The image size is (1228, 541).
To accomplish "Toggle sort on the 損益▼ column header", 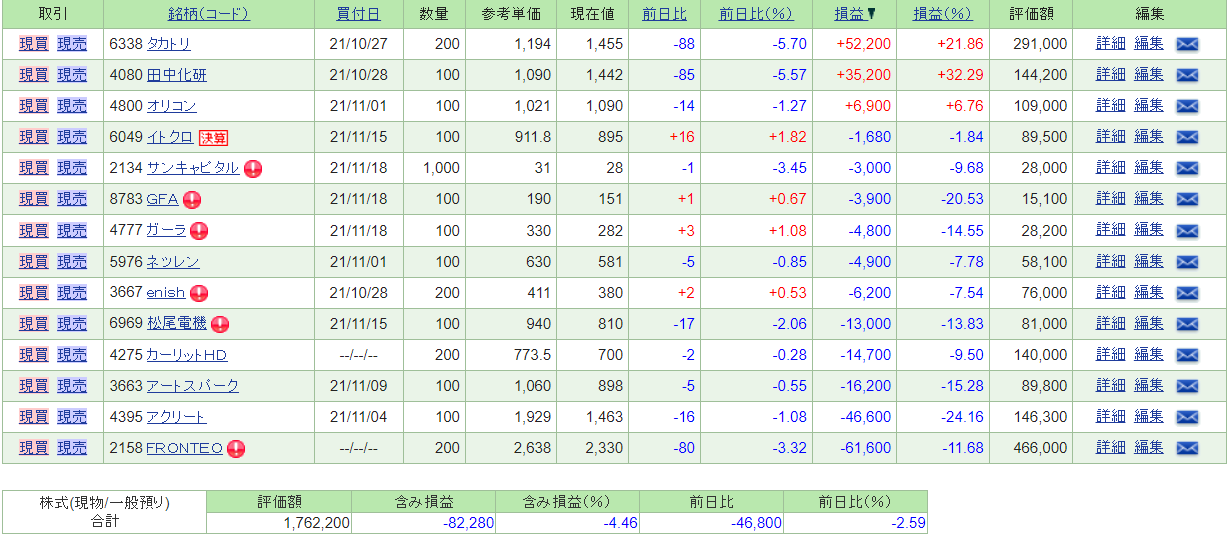I will (855, 14).
